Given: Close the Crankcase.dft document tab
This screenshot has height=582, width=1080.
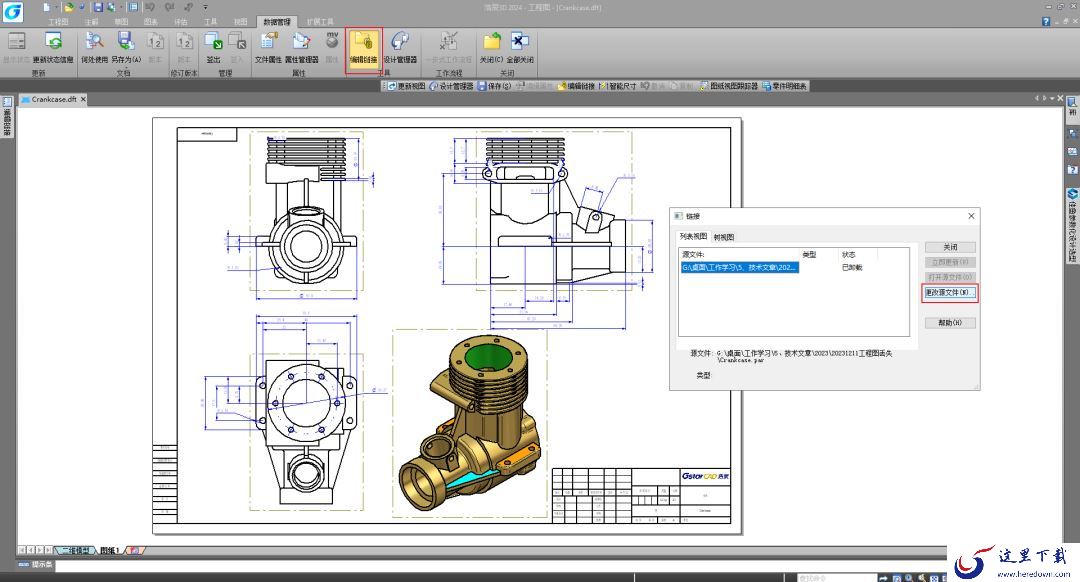Looking at the screenshot, I should [83, 99].
